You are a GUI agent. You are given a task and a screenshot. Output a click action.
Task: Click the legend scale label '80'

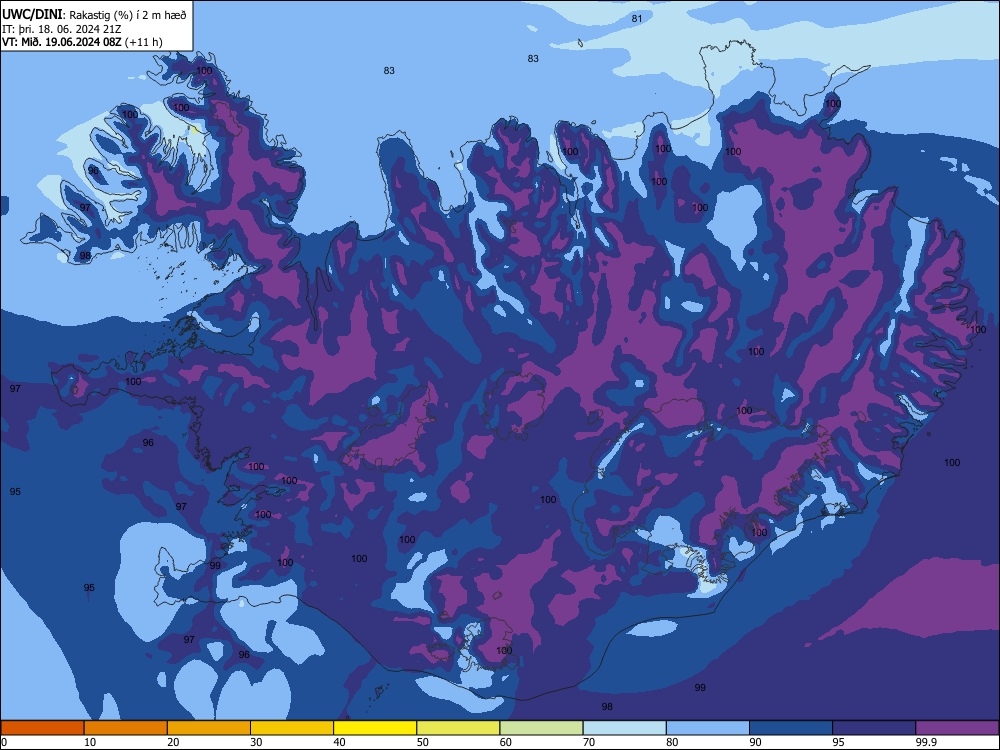coord(672,742)
